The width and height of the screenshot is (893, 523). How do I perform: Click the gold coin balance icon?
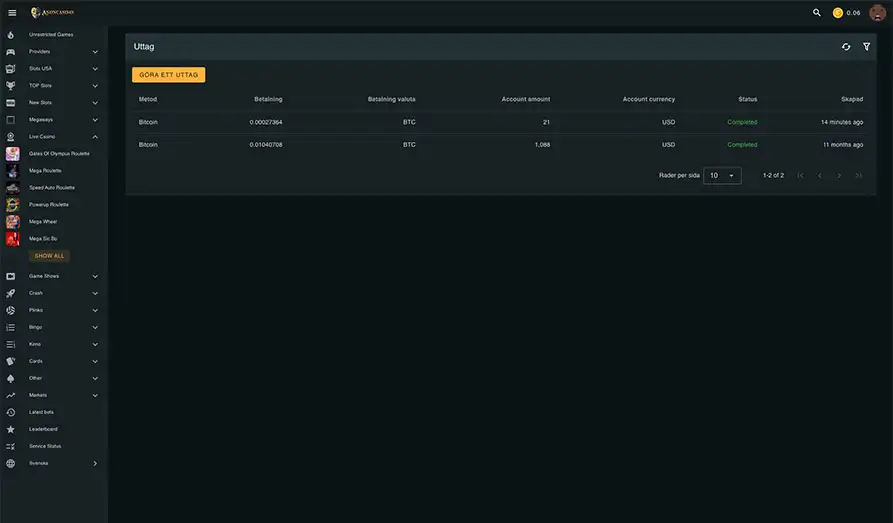click(x=838, y=13)
